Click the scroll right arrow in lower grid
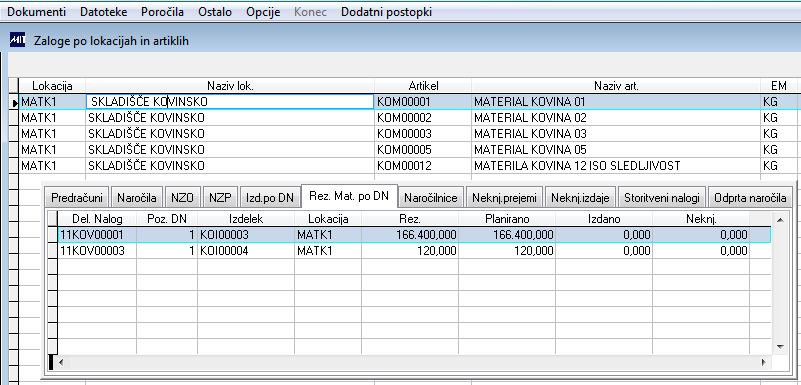Viewport: 801px width, 385px height. [x=763, y=362]
